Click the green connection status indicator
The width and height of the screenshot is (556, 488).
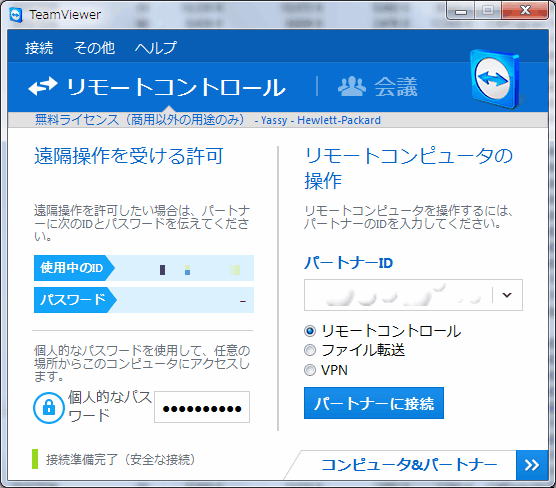click(x=35, y=459)
